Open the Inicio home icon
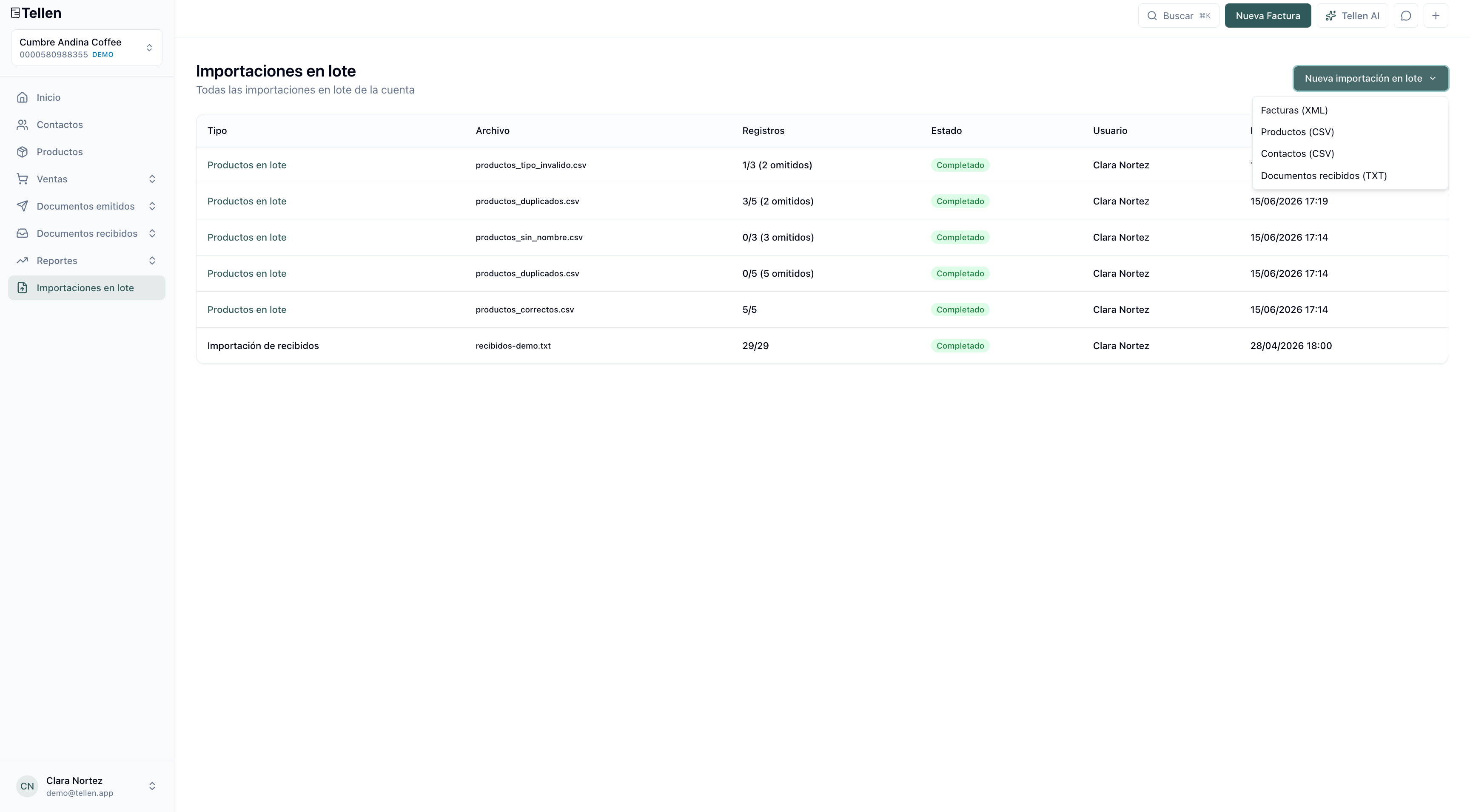 22,97
